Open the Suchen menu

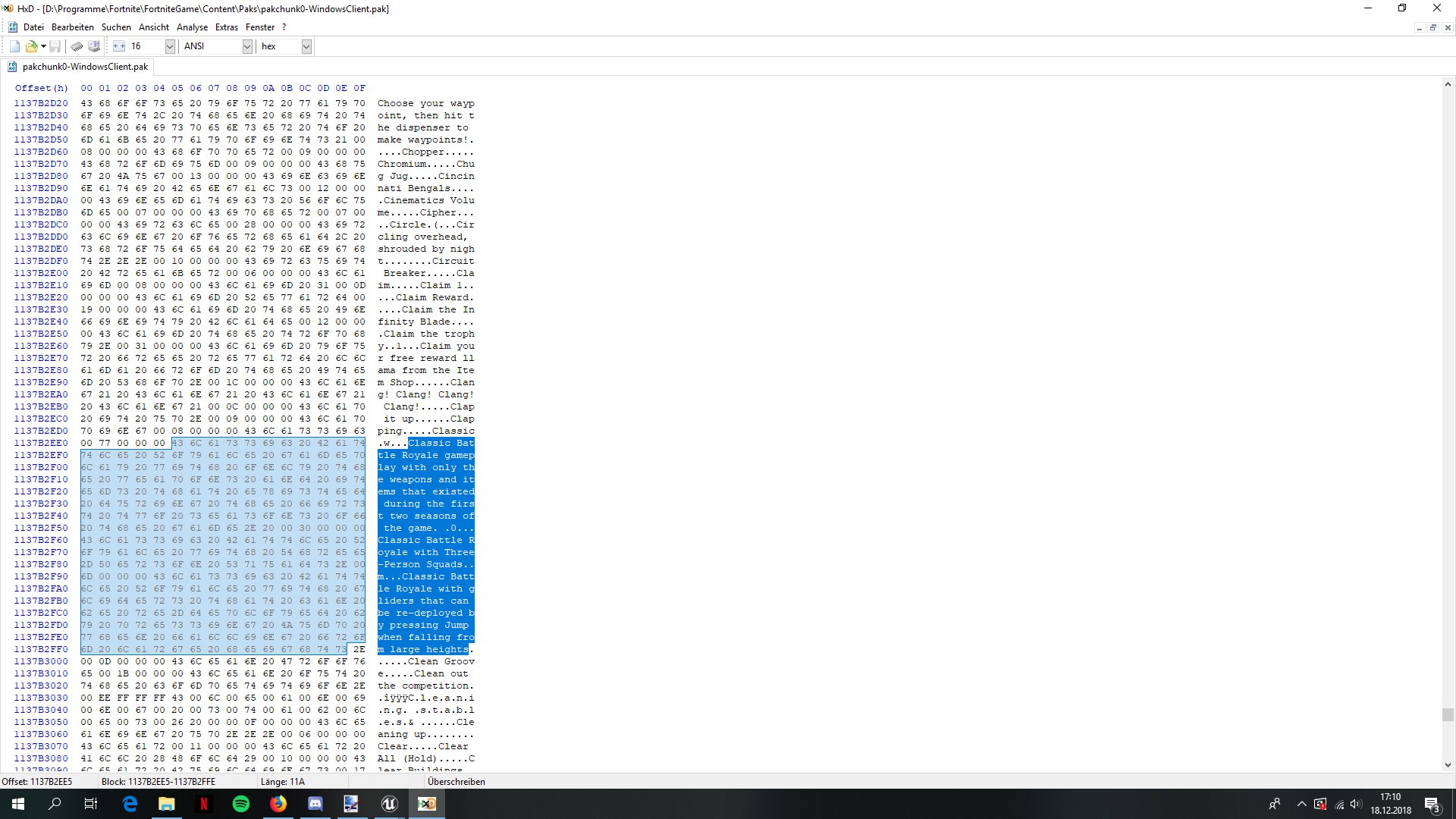(116, 27)
